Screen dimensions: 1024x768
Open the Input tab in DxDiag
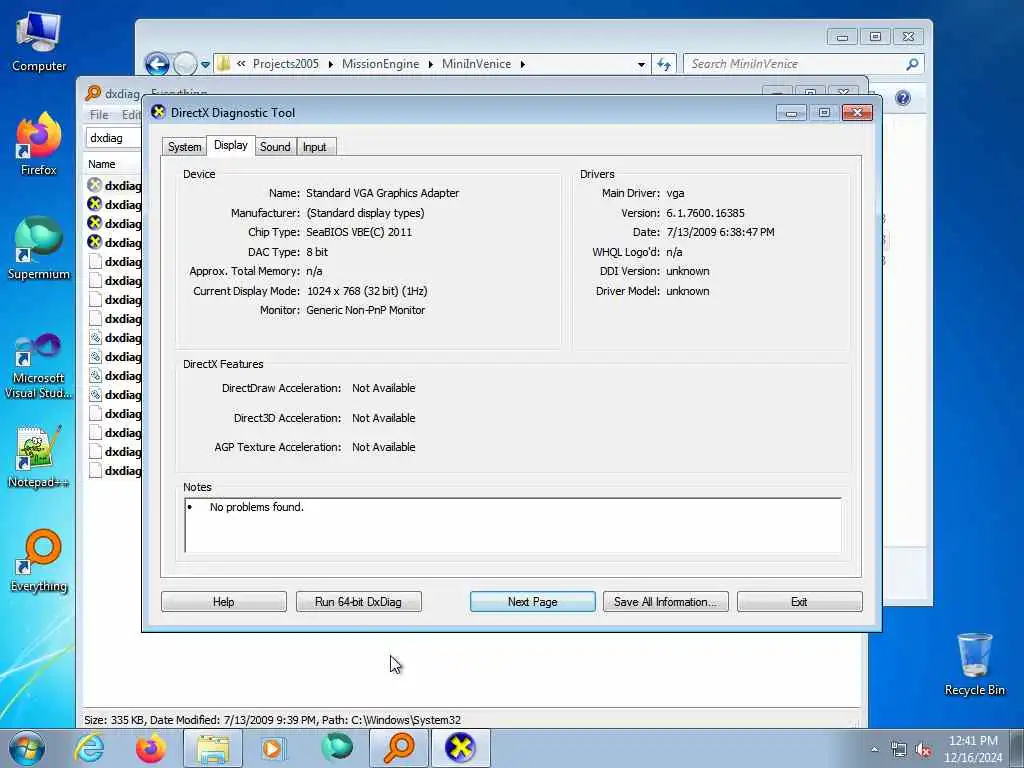315,147
